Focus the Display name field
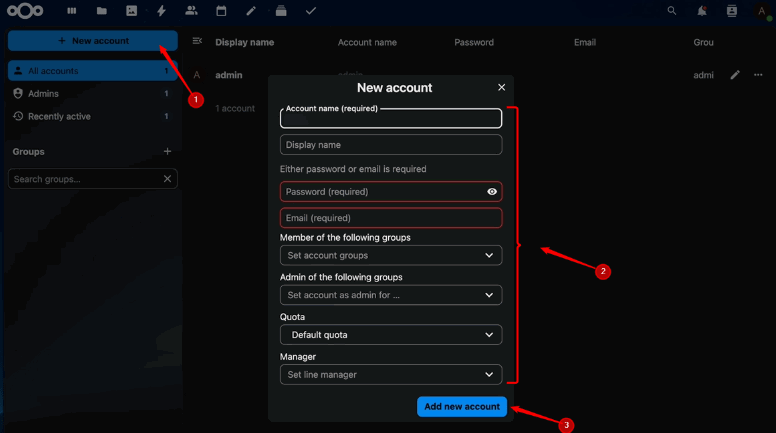The height and width of the screenshot is (433, 776). point(391,144)
